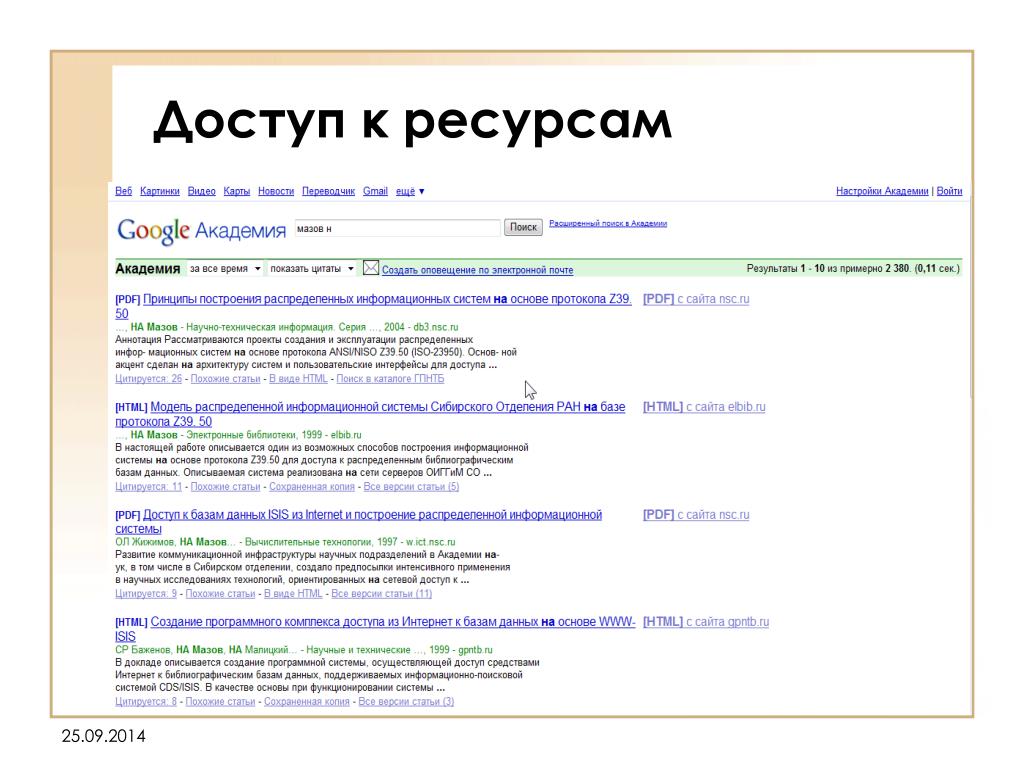Open 'Похожие статьи' under Цитируется: 11
1024x768 pixels.
225,487
